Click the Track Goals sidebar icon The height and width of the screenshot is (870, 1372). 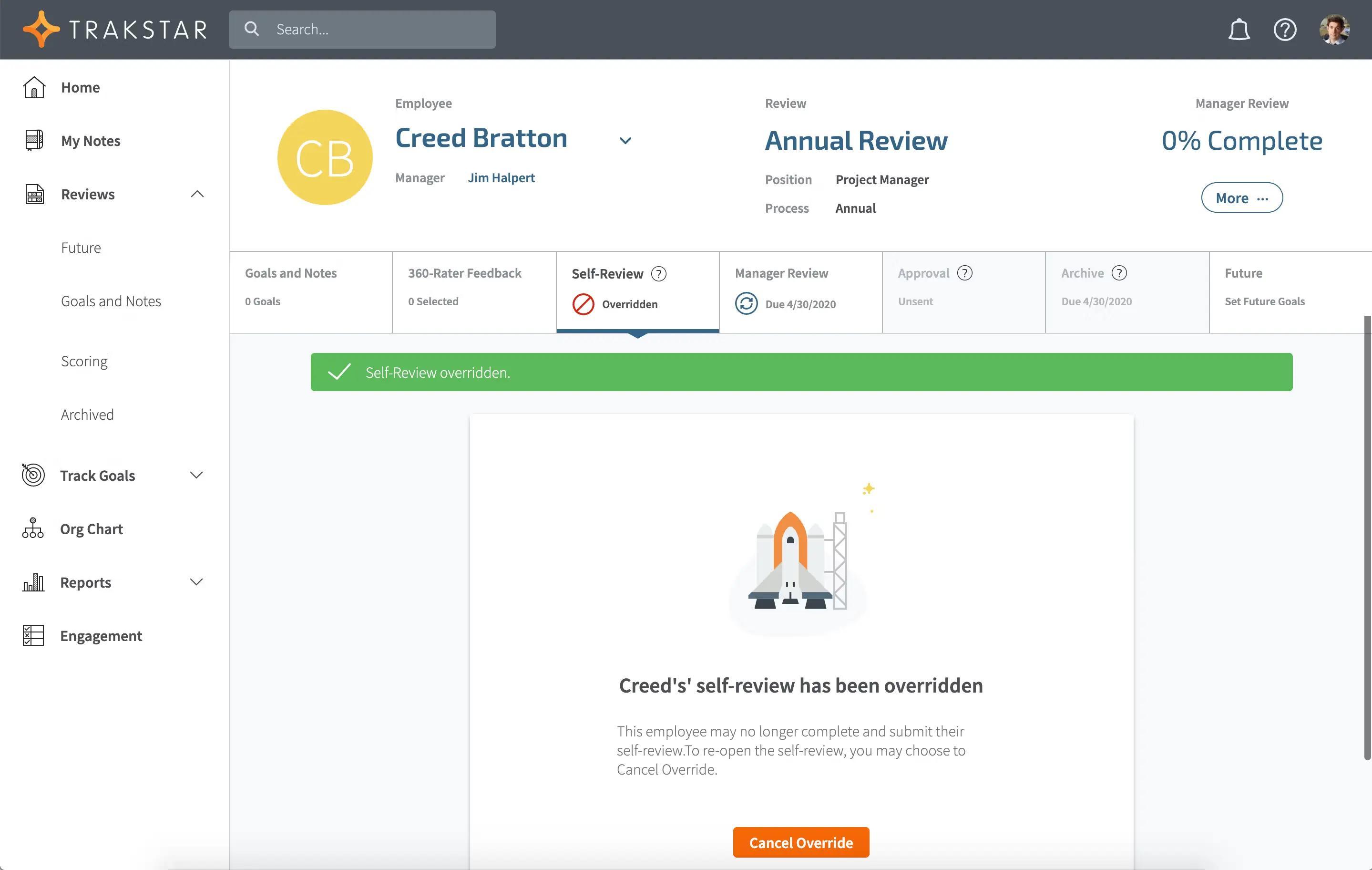[x=32, y=475]
